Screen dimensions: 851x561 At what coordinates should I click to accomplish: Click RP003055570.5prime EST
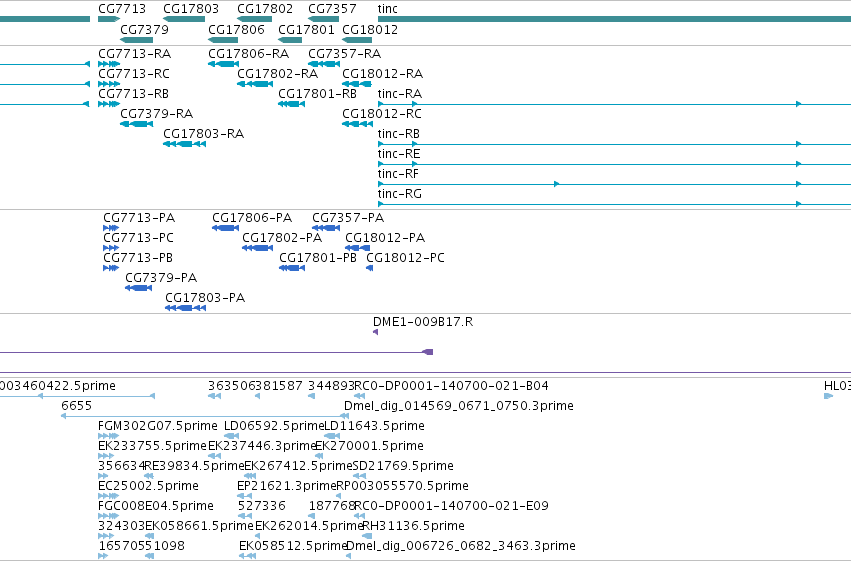(402, 487)
